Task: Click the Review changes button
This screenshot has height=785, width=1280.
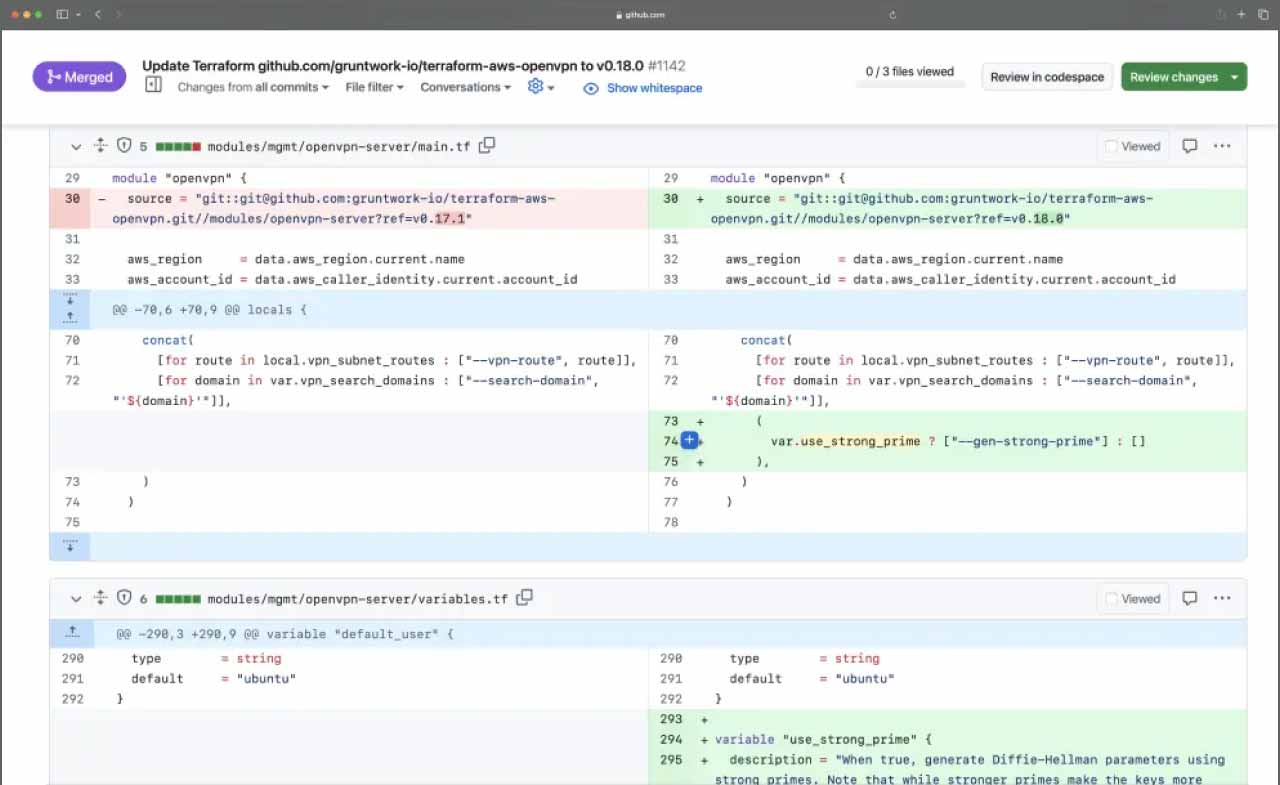Action: (x=1173, y=77)
